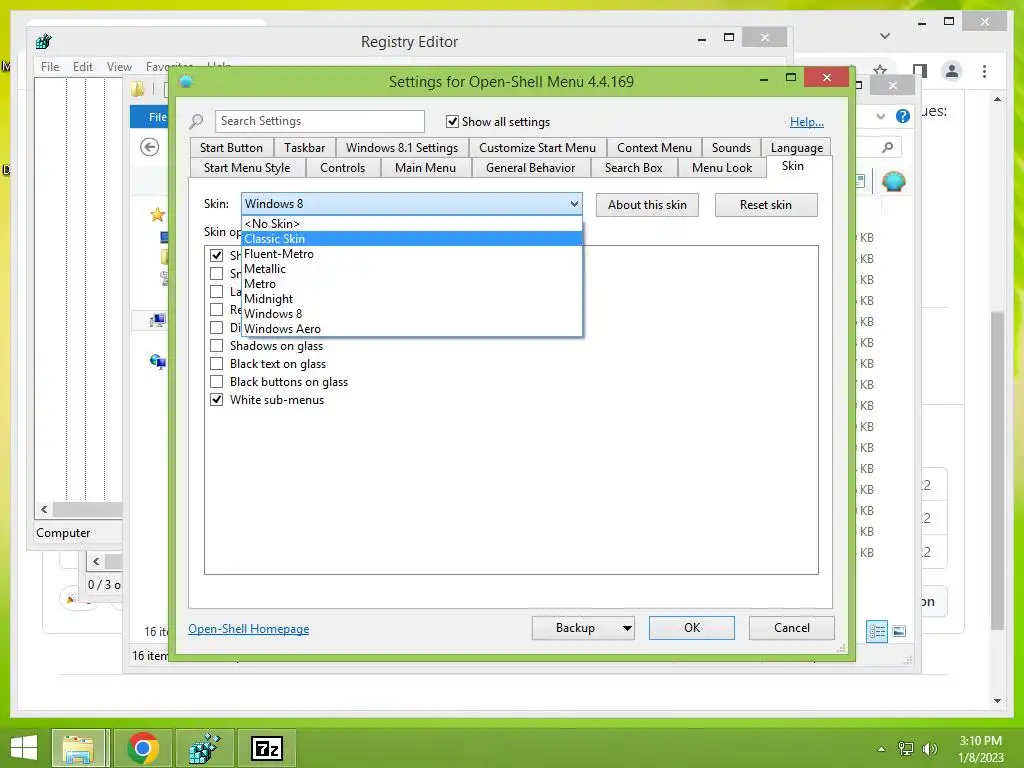Open the Customize Start Menu tab
The height and width of the screenshot is (768, 1024).
tap(537, 148)
